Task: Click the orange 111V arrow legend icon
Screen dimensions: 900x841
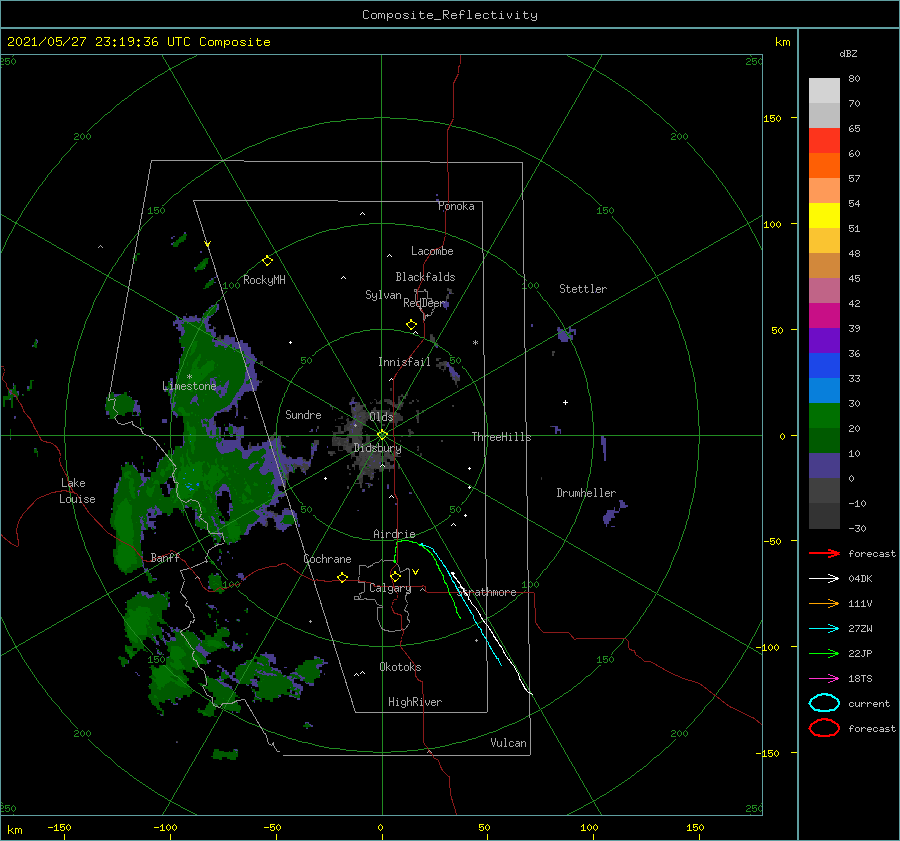Action: [x=824, y=603]
